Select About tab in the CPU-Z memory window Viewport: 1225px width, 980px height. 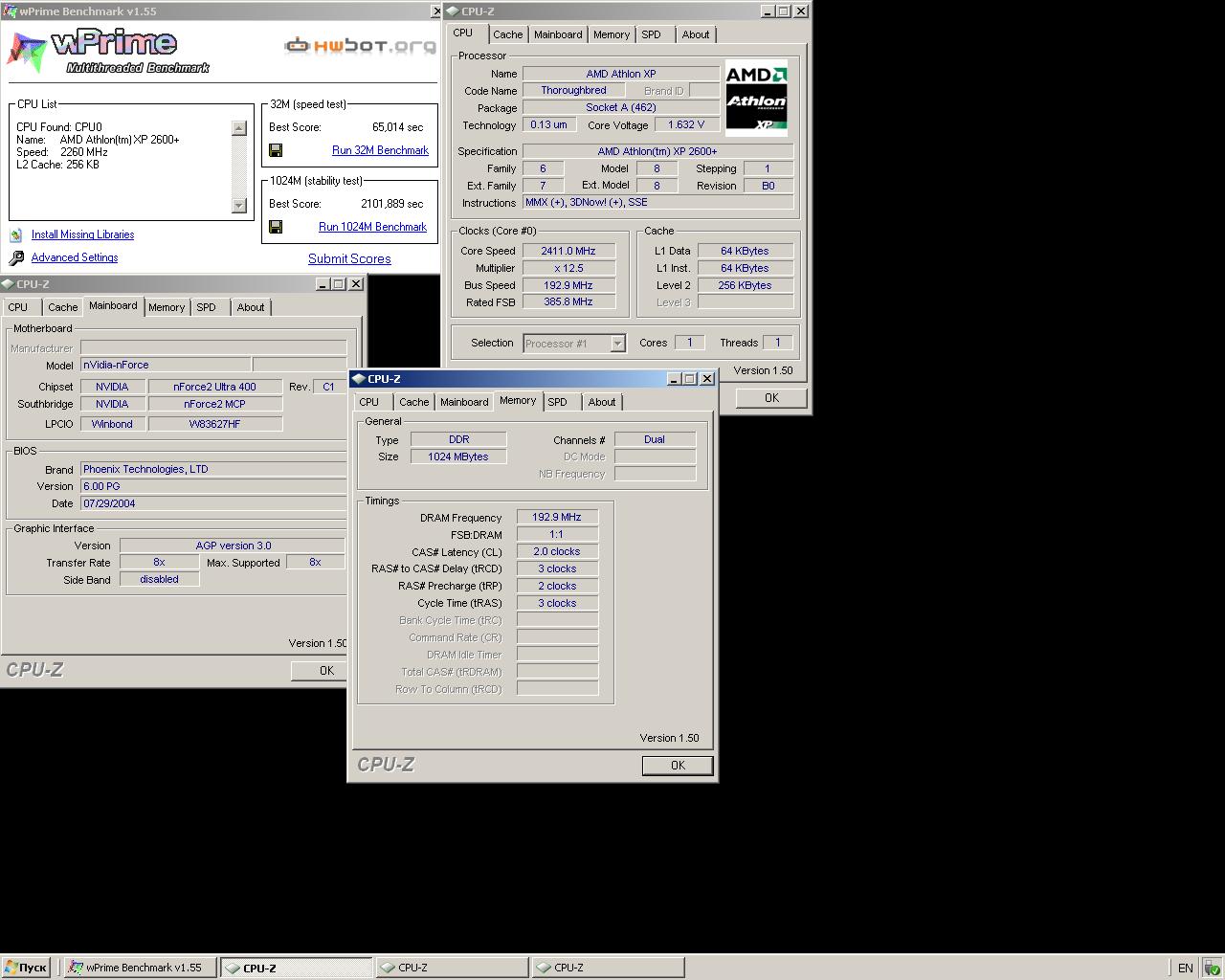tap(602, 402)
